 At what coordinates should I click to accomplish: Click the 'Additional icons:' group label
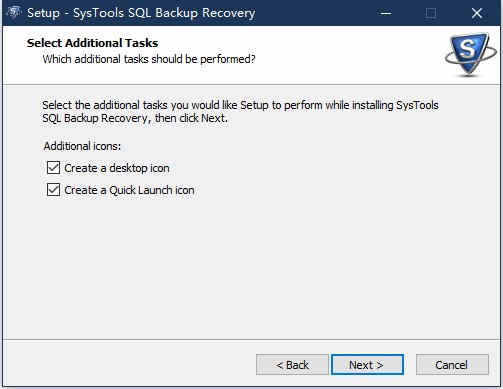(82, 146)
